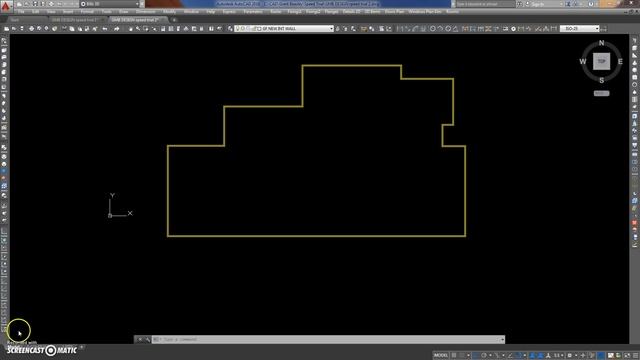This screenshot has width=640, height=360.
Task: Toggle snap mode in status bar
Action: coord(462,356)
